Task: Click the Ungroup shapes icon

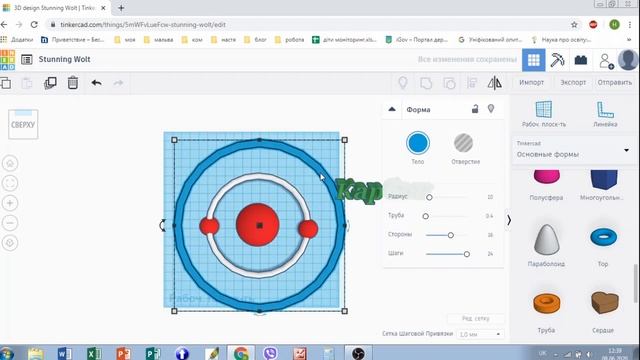Action: (449, 83)
